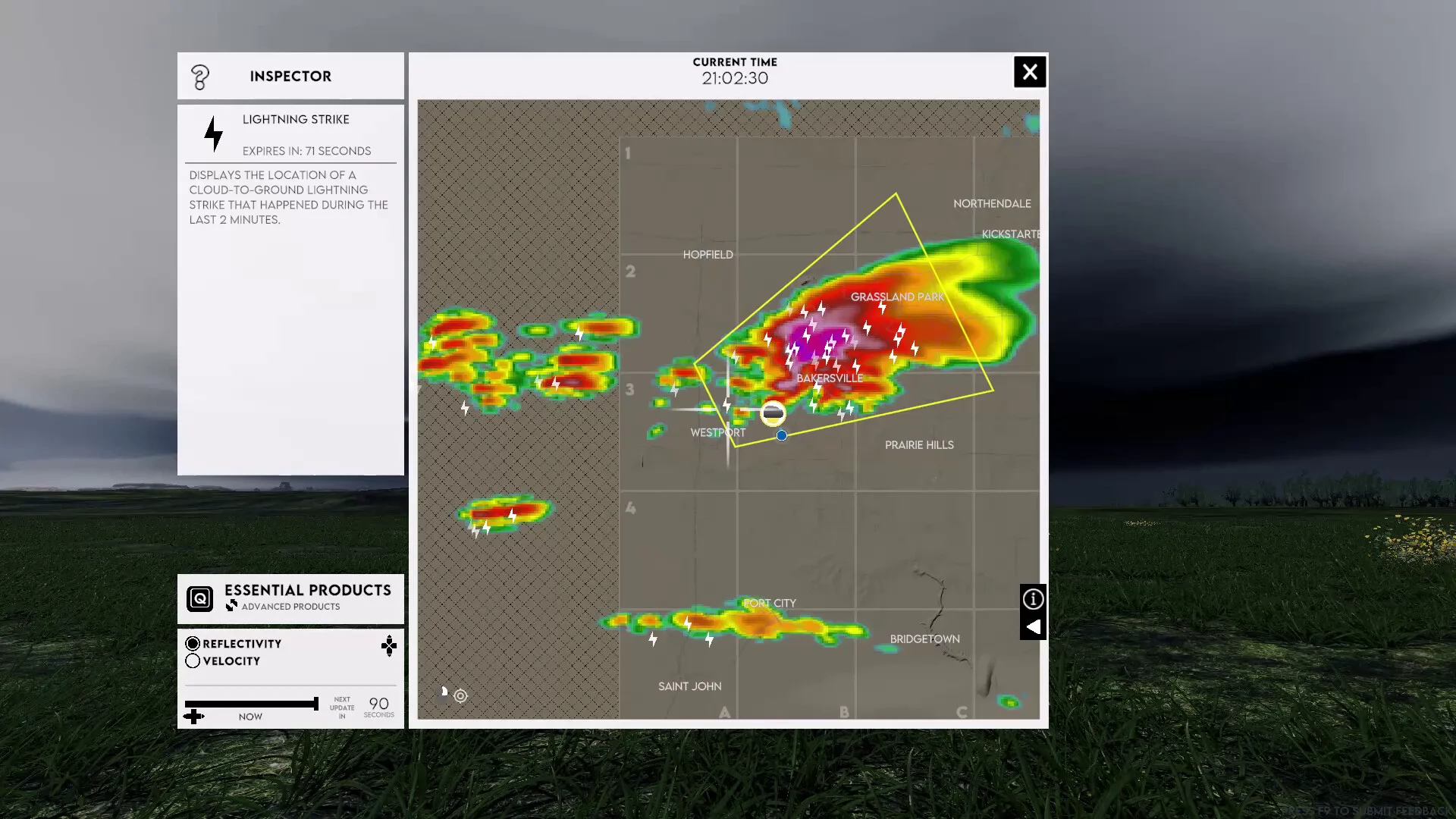This screenshot has width=1456, height=819.
Task: Click the Q icon beside Essential Products
Action: [199, 598]
